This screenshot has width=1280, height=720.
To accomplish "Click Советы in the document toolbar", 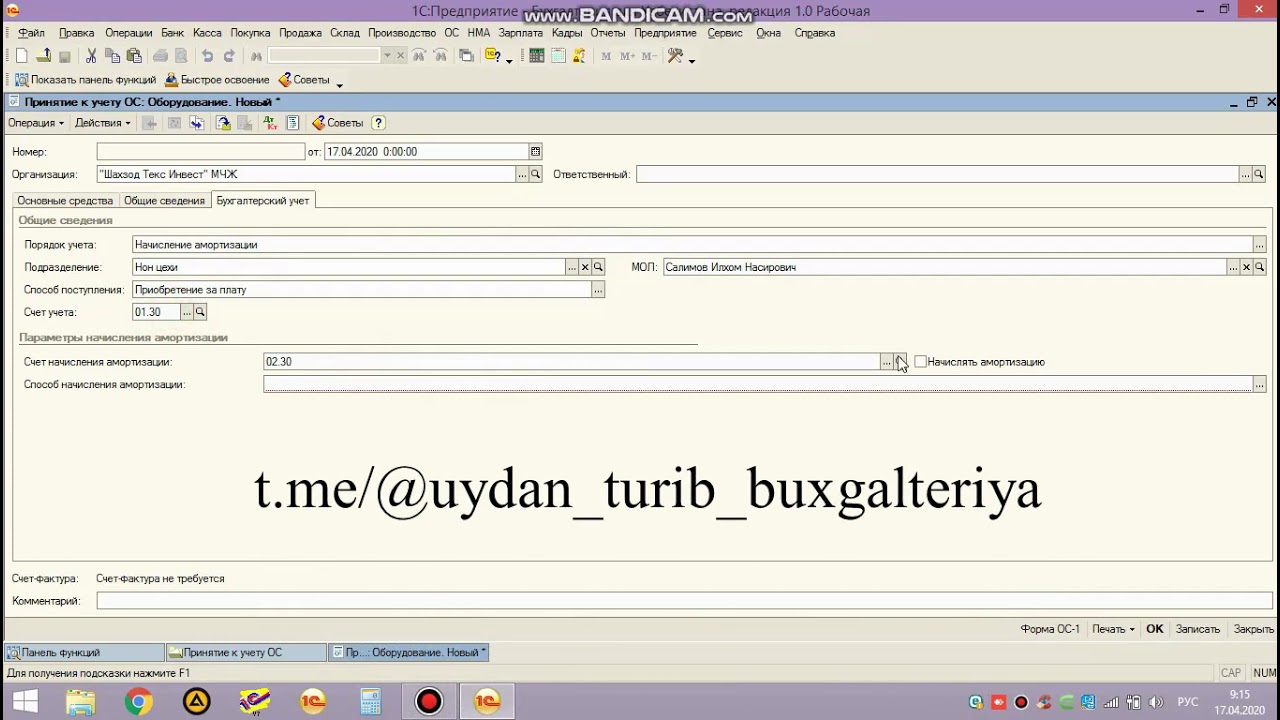I will point(337,123).
